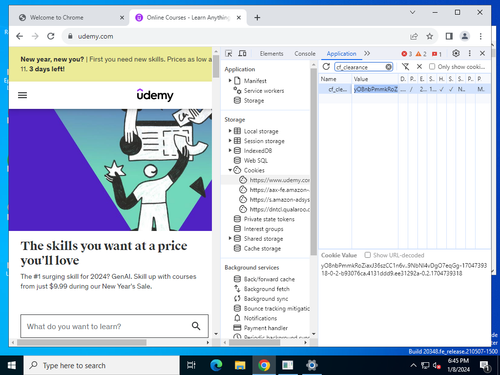This screenshot has width=500, height=375.
Task: Expand the IndexedDB node
Action: 230,150
